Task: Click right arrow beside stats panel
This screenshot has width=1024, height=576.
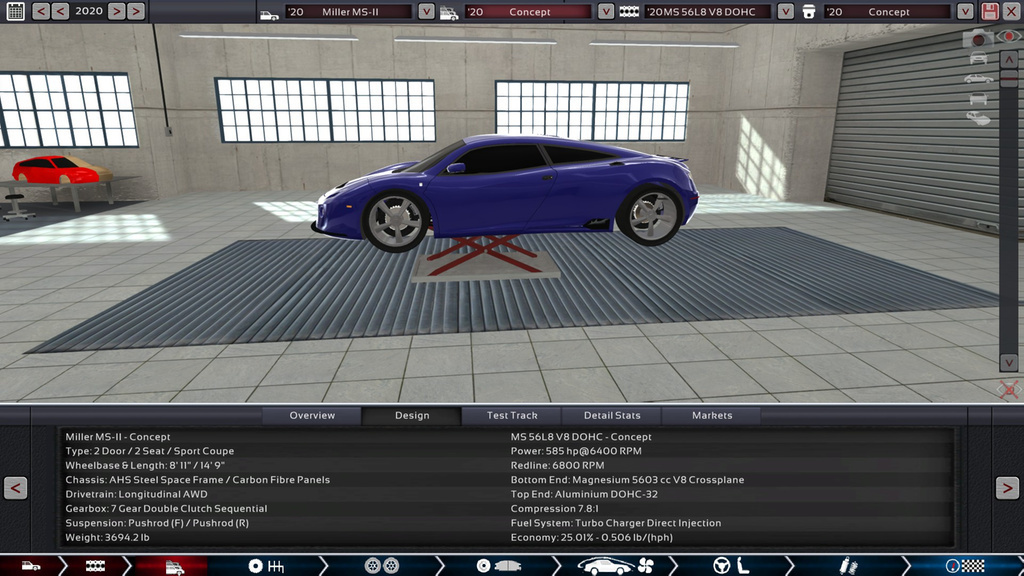Action: coord(1007,487)
